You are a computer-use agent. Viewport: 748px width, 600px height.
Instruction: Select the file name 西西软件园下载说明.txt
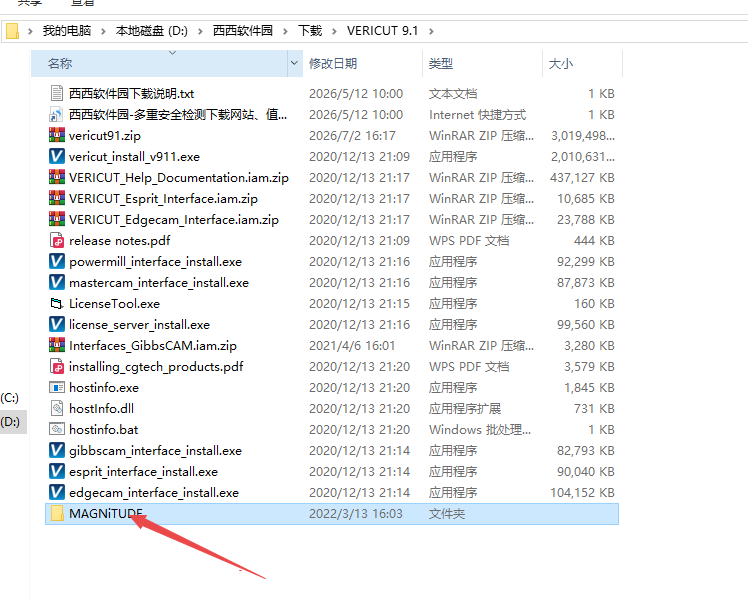[x=132, y=93]
